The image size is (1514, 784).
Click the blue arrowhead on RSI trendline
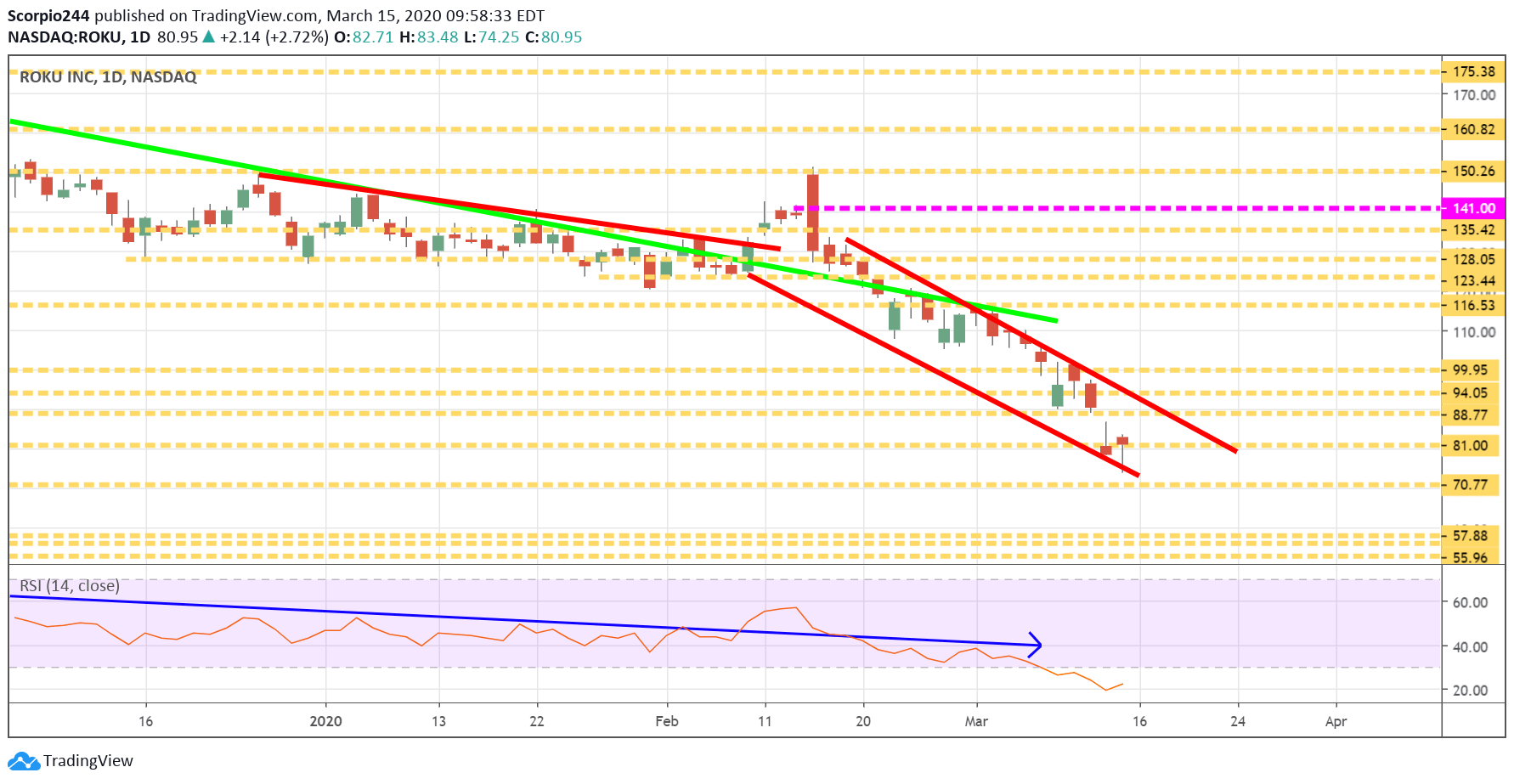(1036, 646)
